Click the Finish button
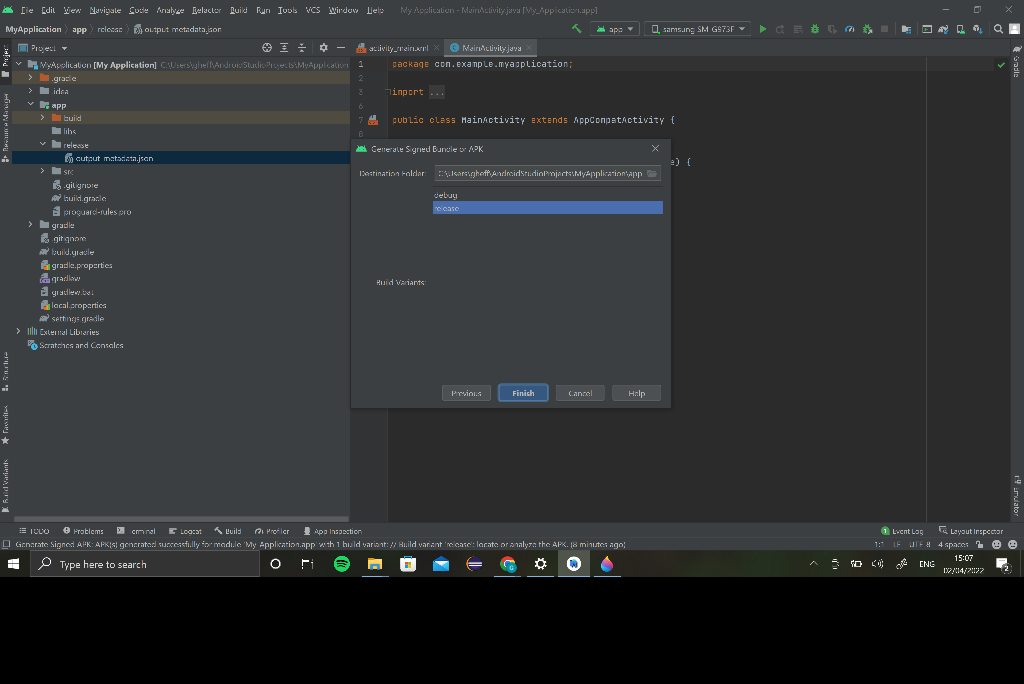1024x684 pixels. pyautogui.click(x=523, y=393)
